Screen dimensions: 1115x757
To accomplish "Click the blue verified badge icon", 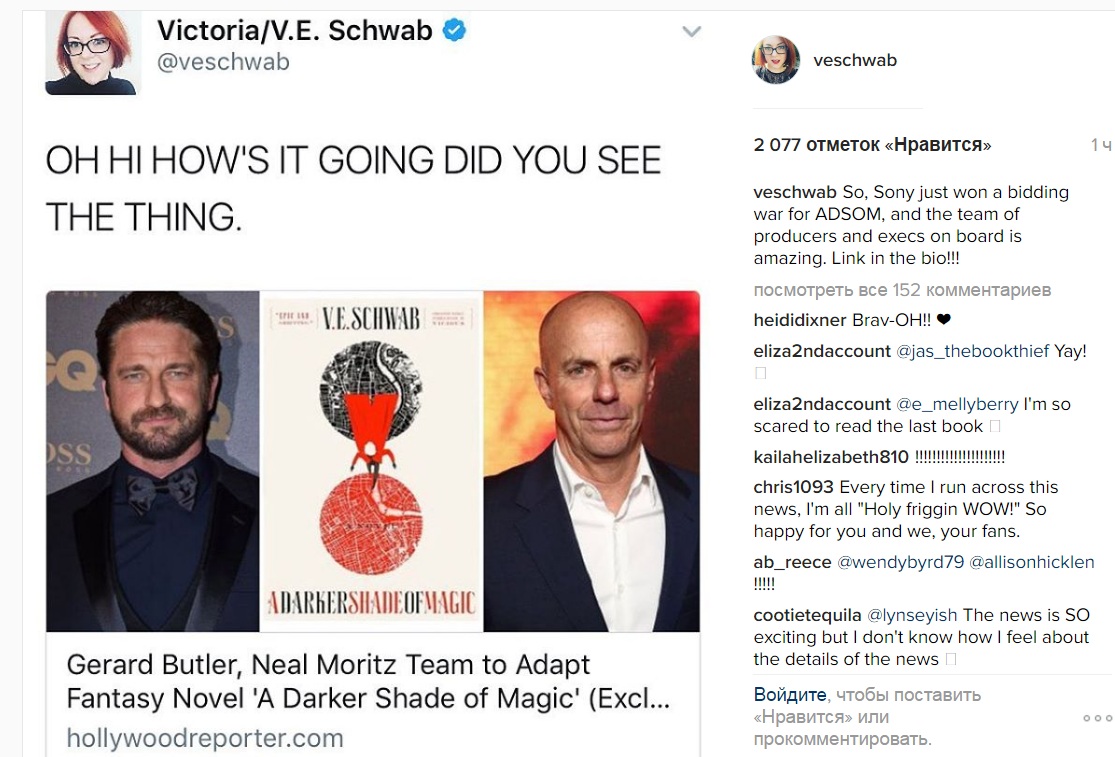I will 454,31.
